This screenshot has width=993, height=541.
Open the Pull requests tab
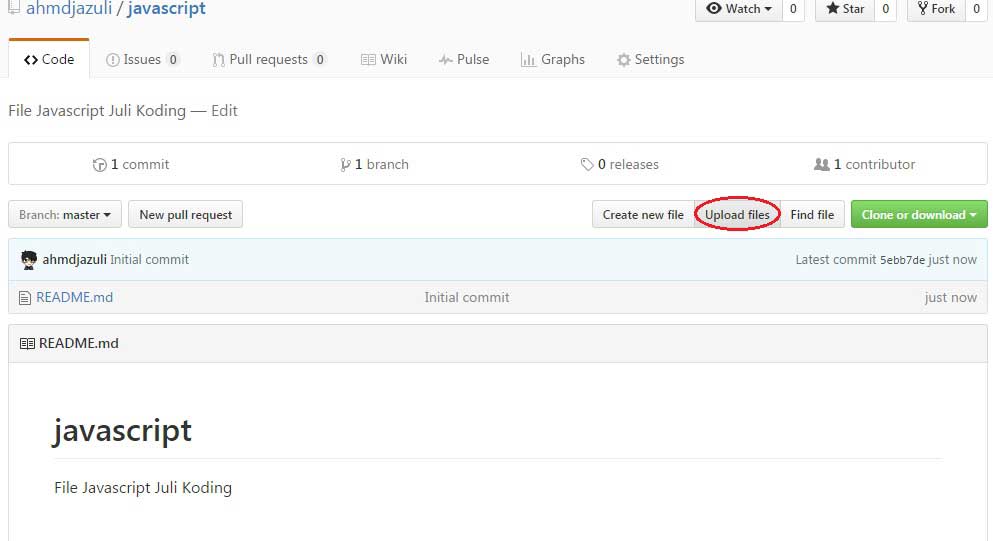coord(269,60)
